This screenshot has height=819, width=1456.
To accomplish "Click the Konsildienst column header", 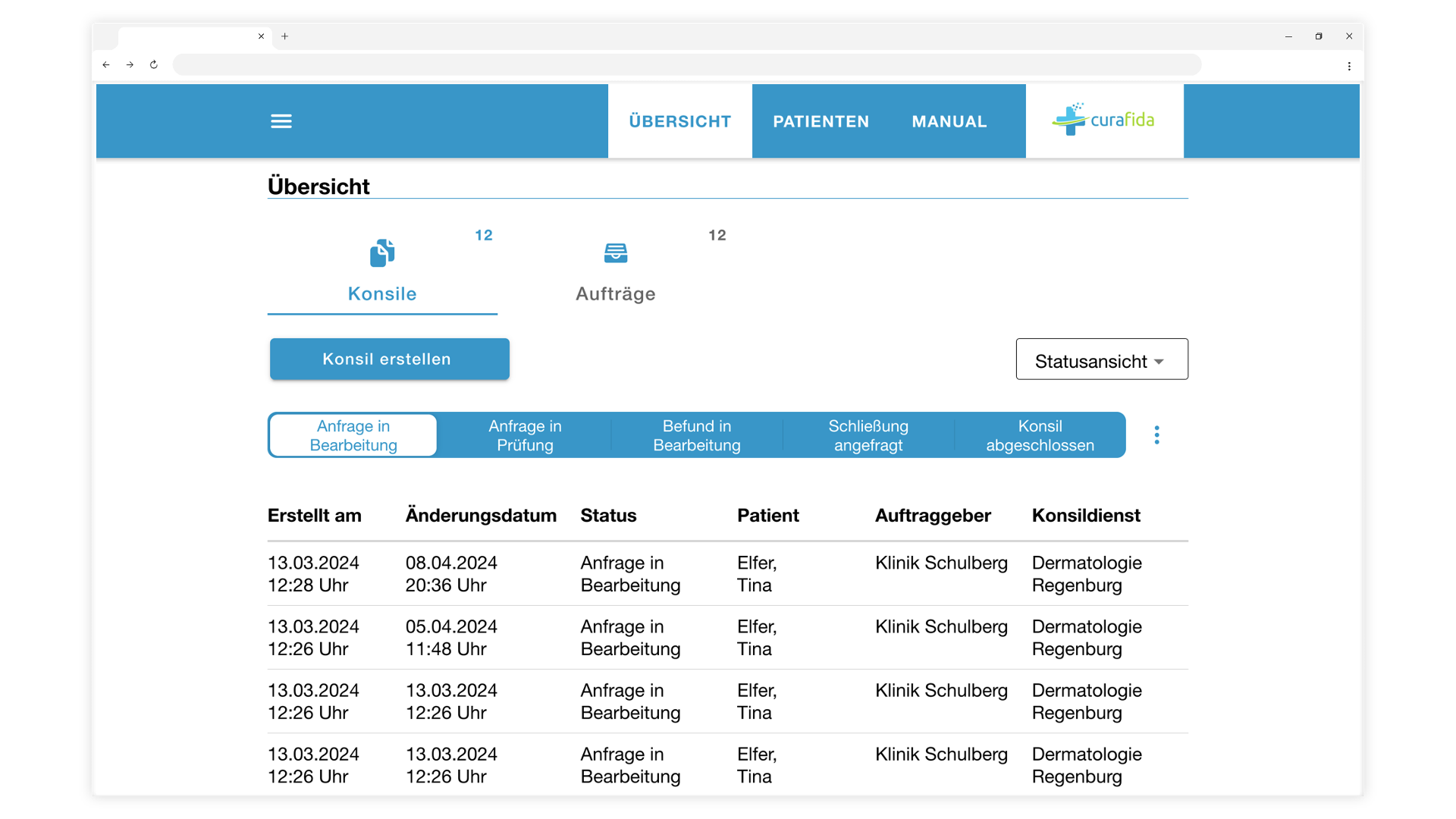I will point(1086,516).
